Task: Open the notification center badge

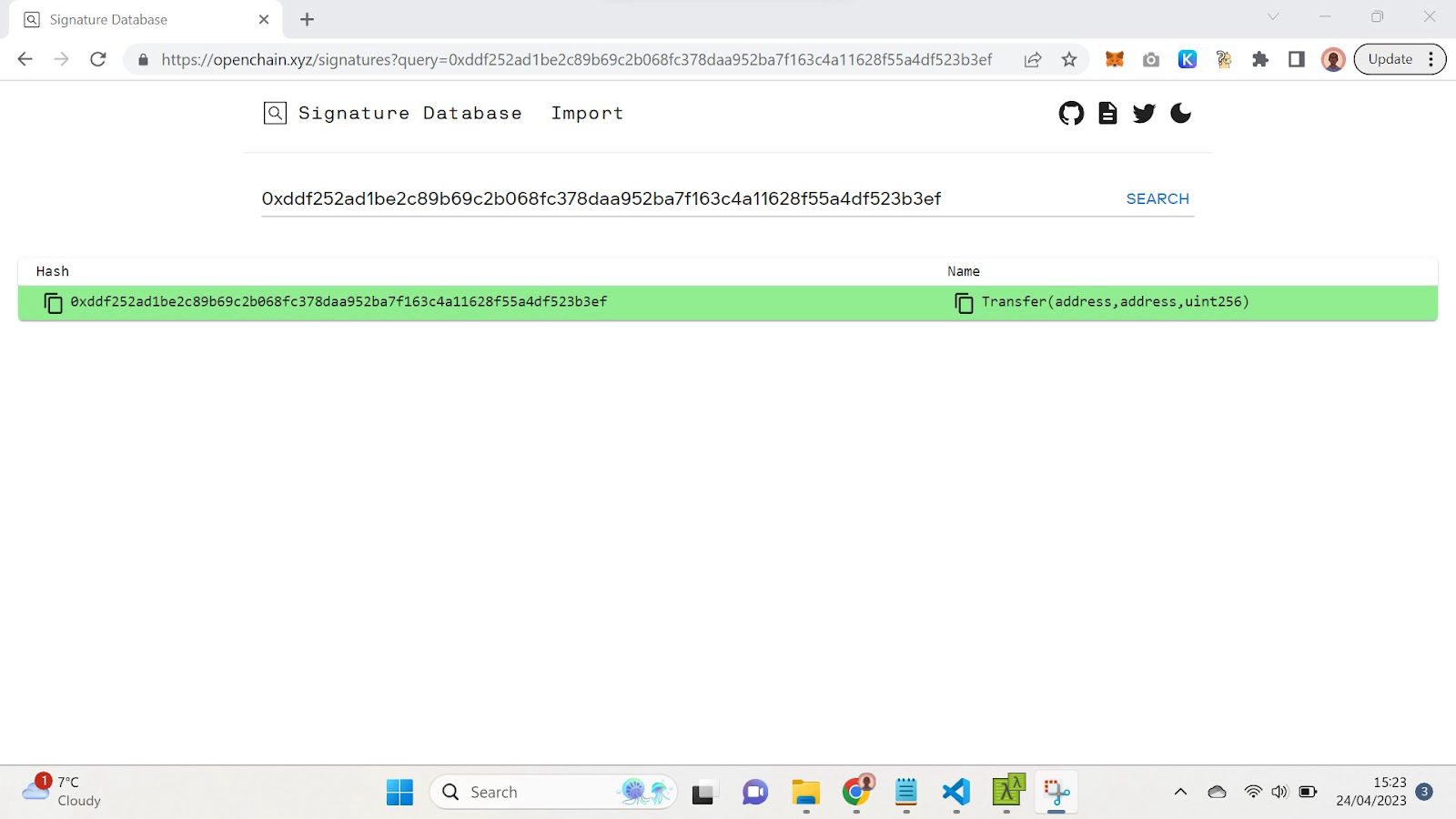Action: pos(1425,792)
